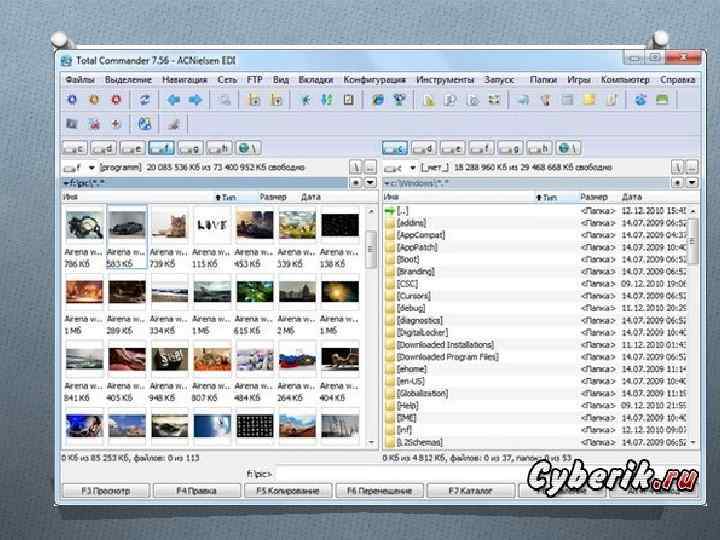Viewport: 720px width, 540px height.
Task: Click the yellow sticky note toolbar icon
Action: (x=590, y=100)
